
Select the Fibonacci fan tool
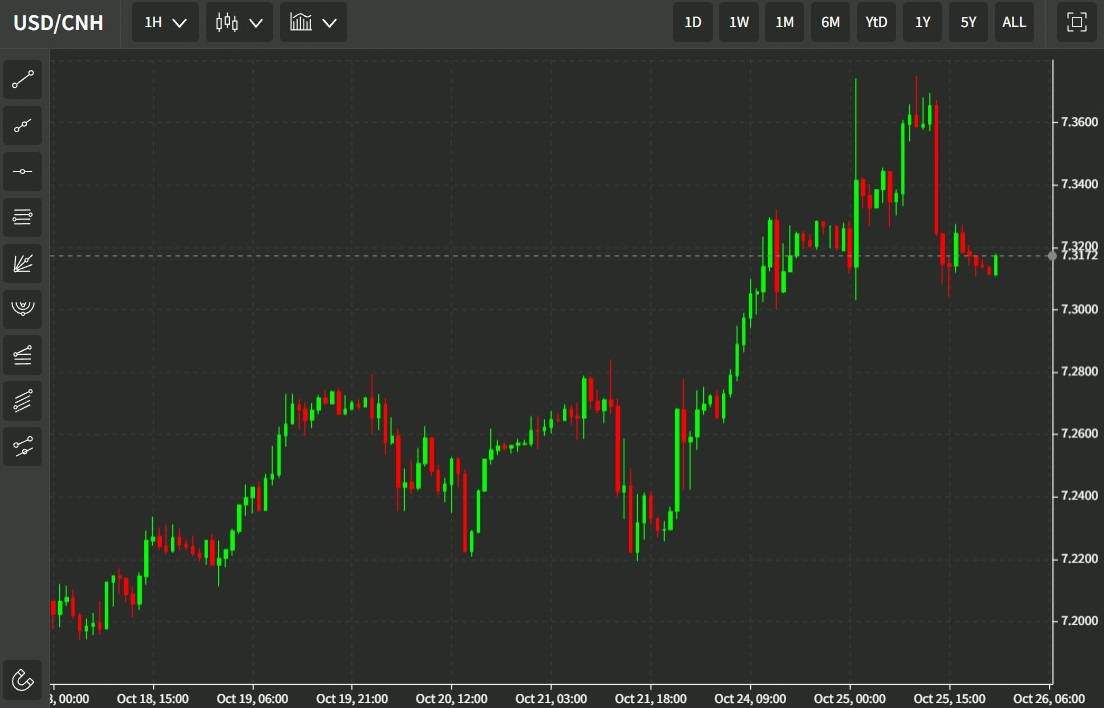[x=23, y=263]
